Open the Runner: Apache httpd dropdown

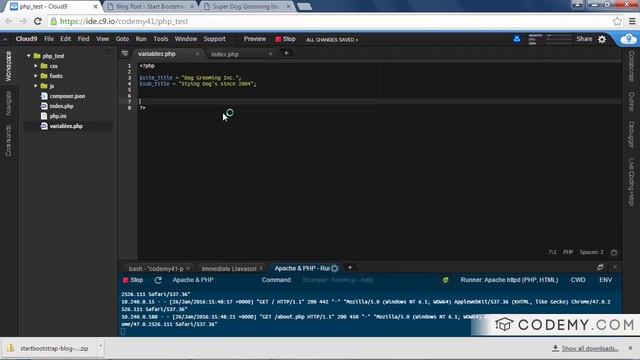[x=509, y=280]
